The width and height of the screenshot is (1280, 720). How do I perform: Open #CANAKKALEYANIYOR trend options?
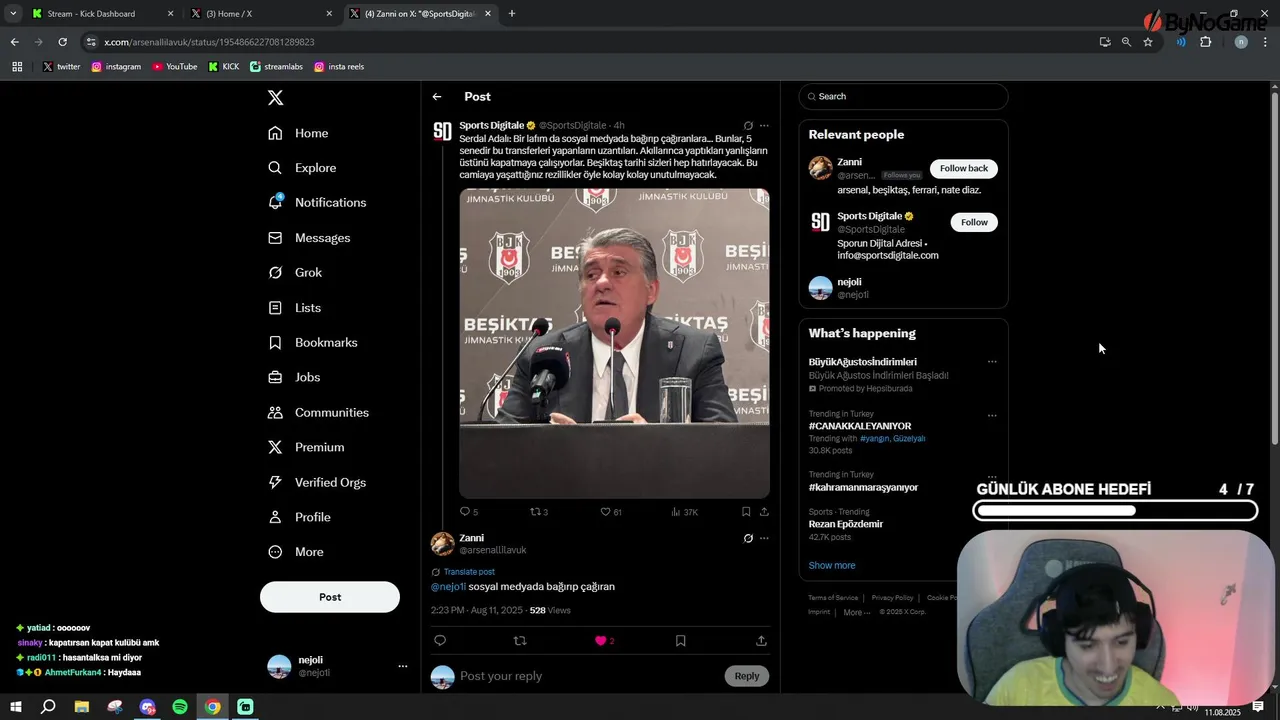click(992, 415)
